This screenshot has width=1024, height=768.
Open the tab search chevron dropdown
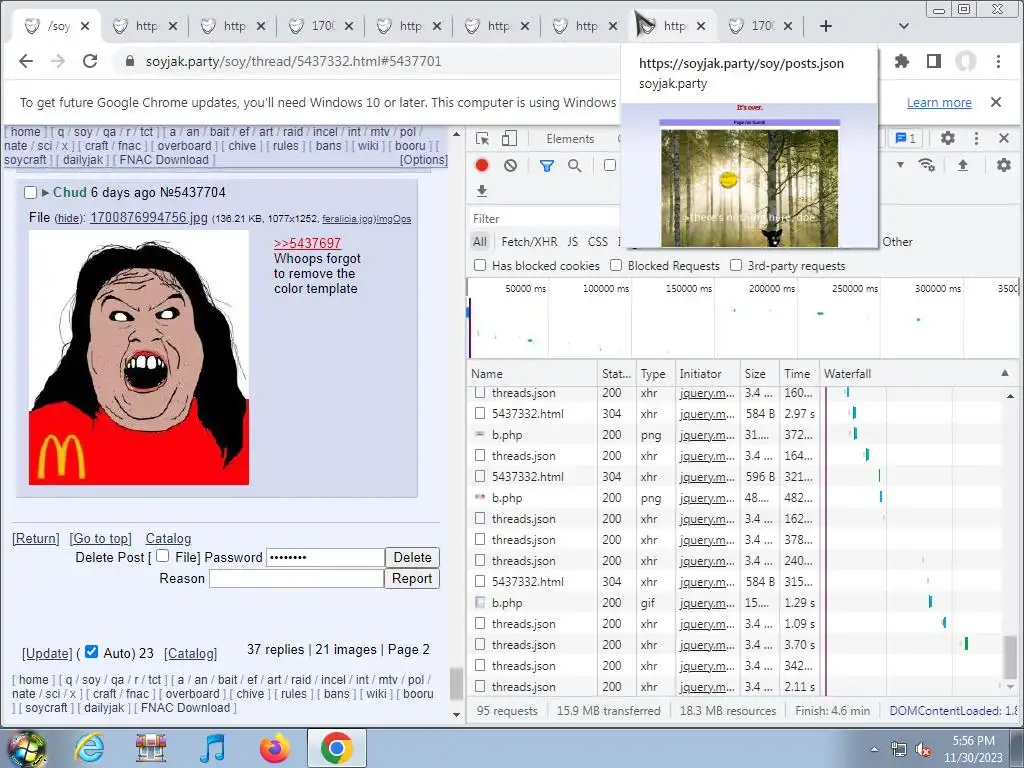(904, 26)
